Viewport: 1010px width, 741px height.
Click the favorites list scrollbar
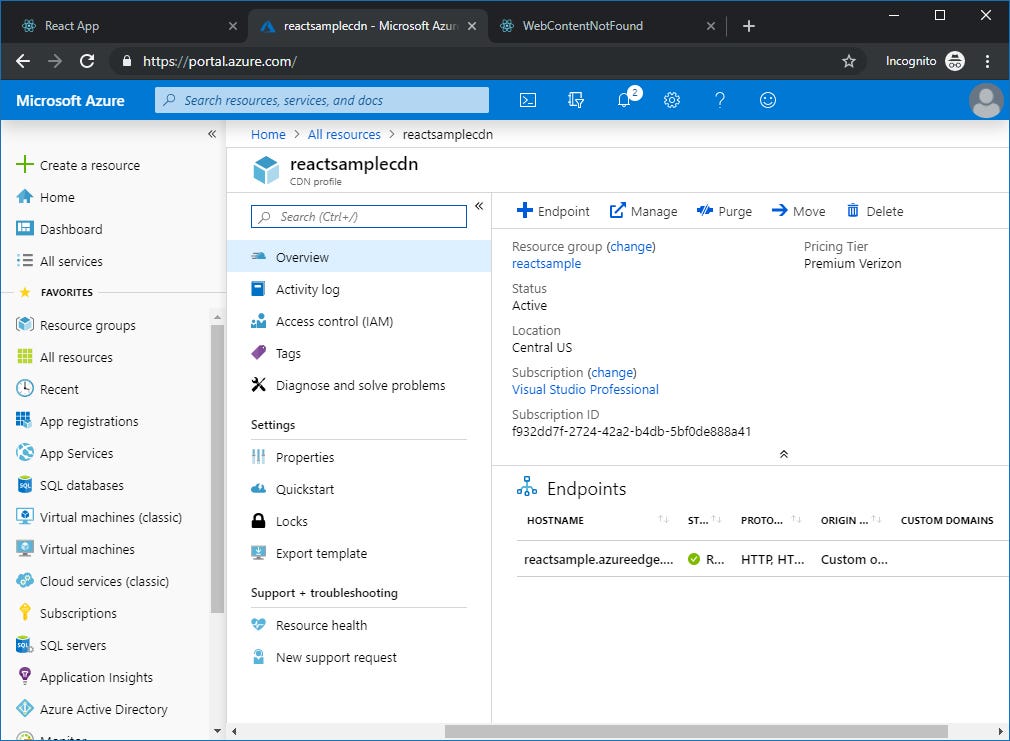coord(217,468)
